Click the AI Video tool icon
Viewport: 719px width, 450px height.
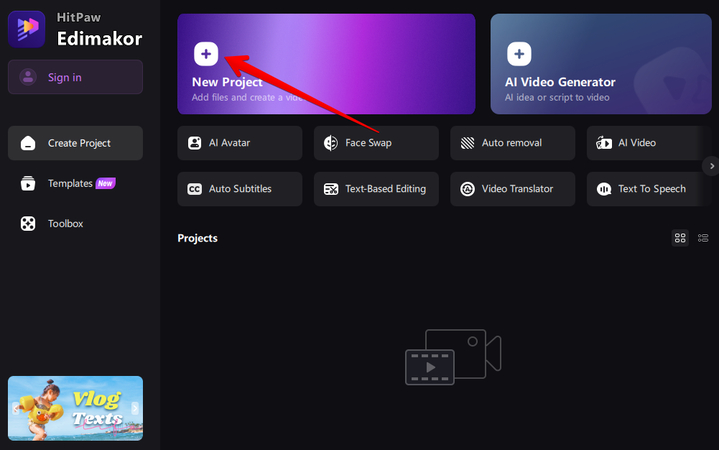(604, 143)
